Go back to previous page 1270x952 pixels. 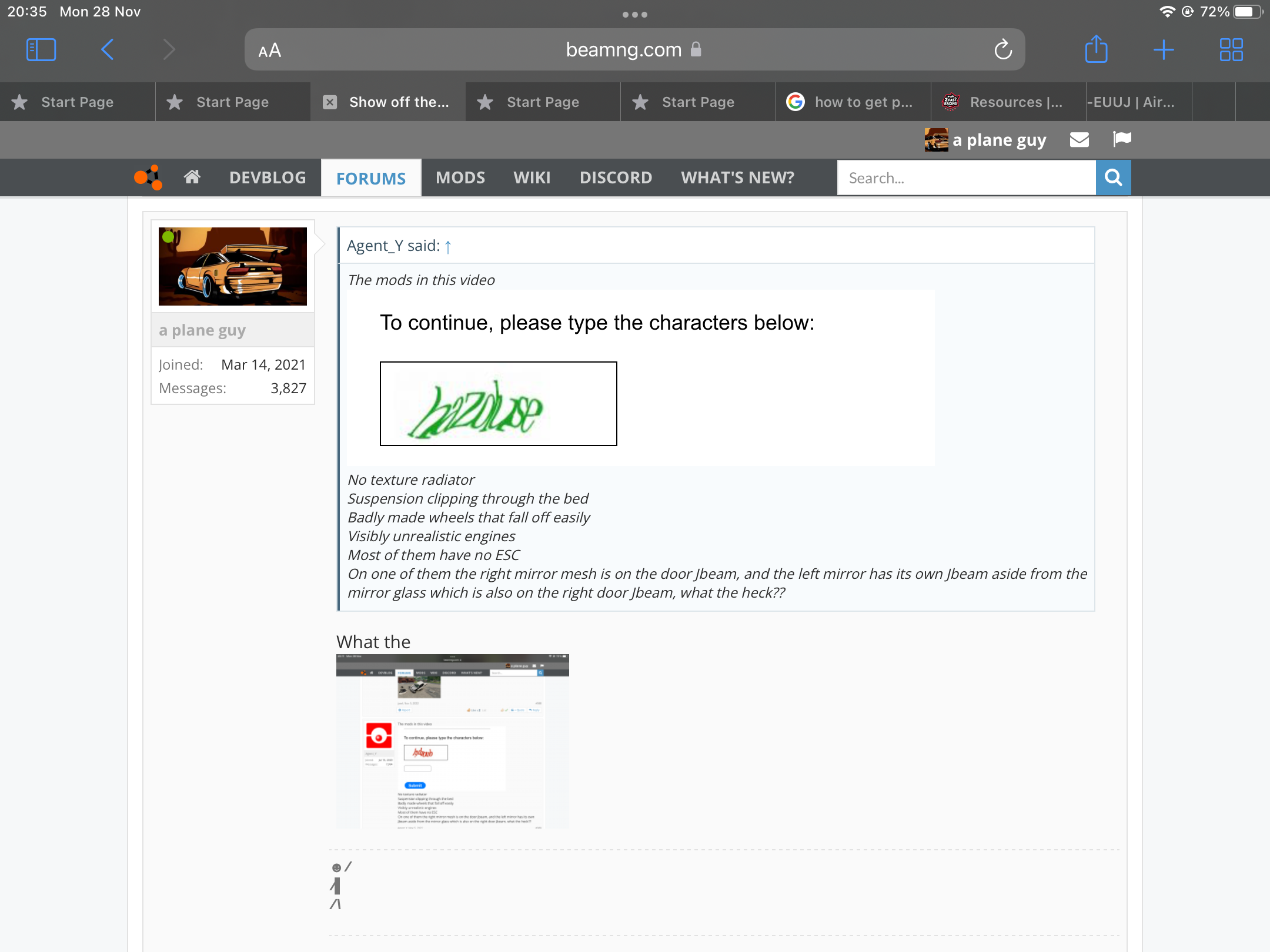tap(107, 50)
